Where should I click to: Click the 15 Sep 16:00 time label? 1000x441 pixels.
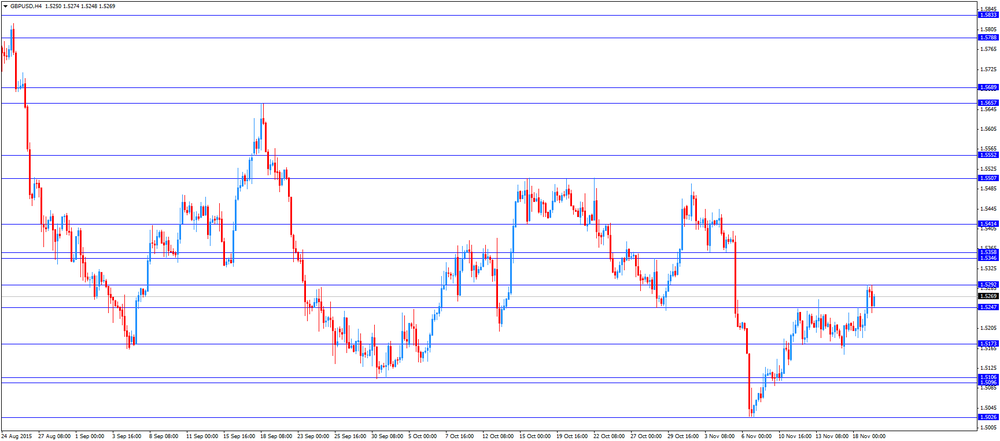pyautogui.click(x=239, y=437)
